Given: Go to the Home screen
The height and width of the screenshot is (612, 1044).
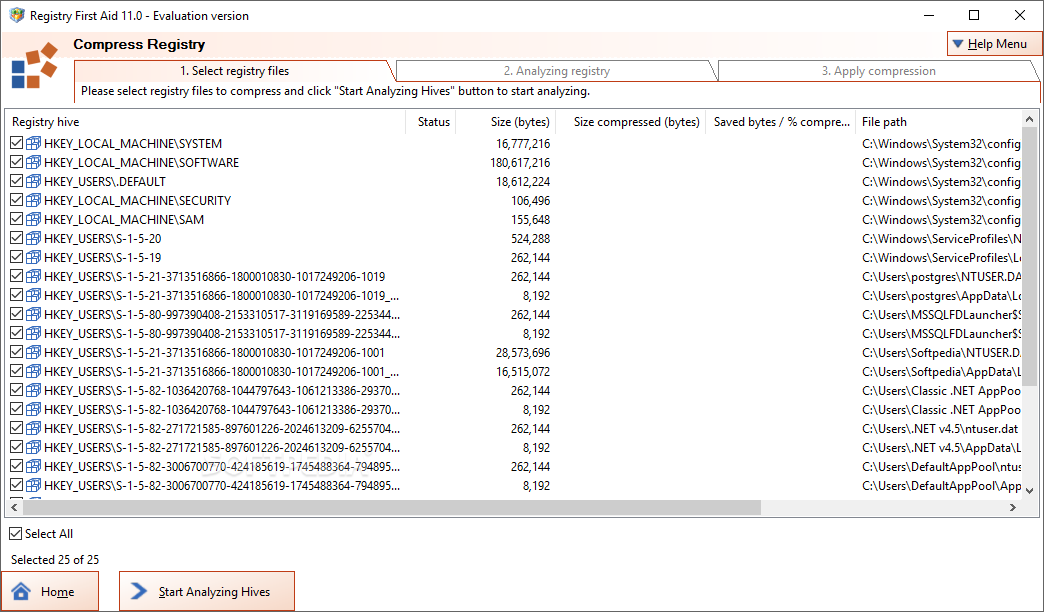Looking at the screenshot, I should point(50,591).
